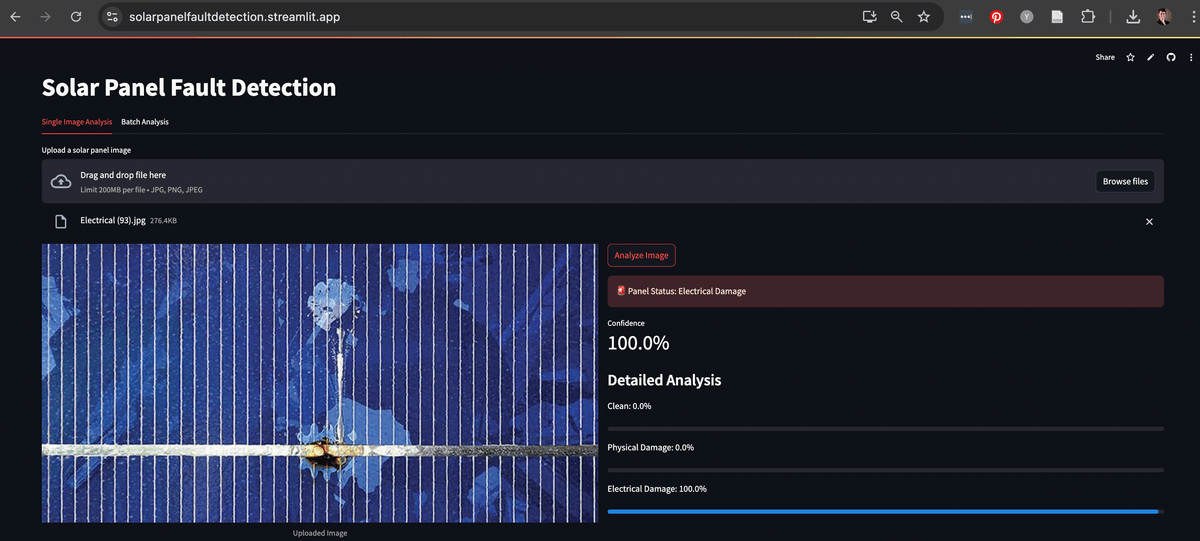Remove the uploaded Electrical (93).jpg file
This screenshot has height=541, width=1200.
(x=1149, y=221)
